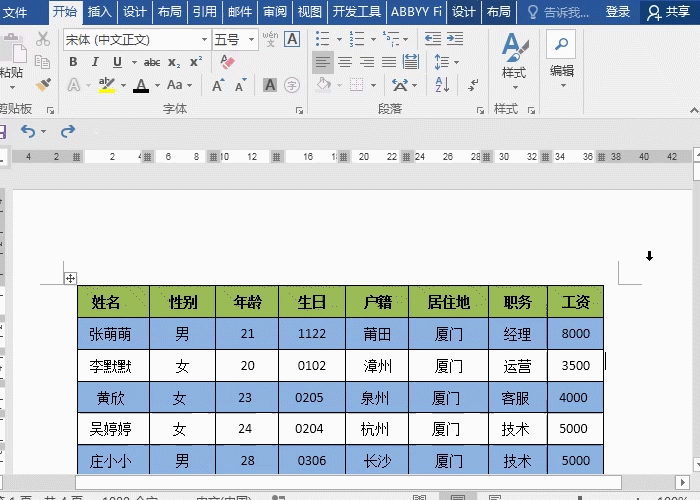
Task: Toggle superscript formatting
Action: (196, 62)
